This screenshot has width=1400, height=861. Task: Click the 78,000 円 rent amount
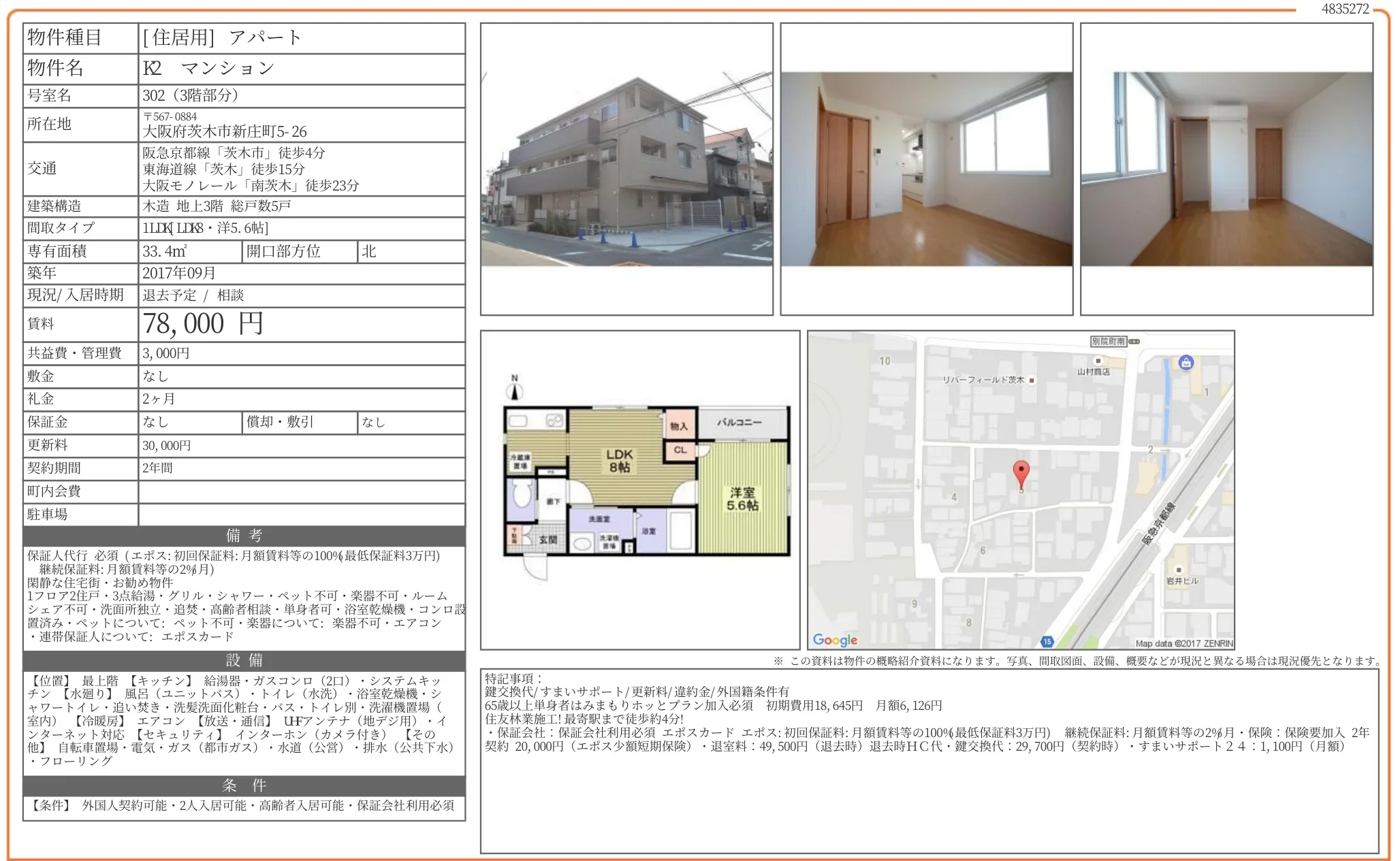203,324
